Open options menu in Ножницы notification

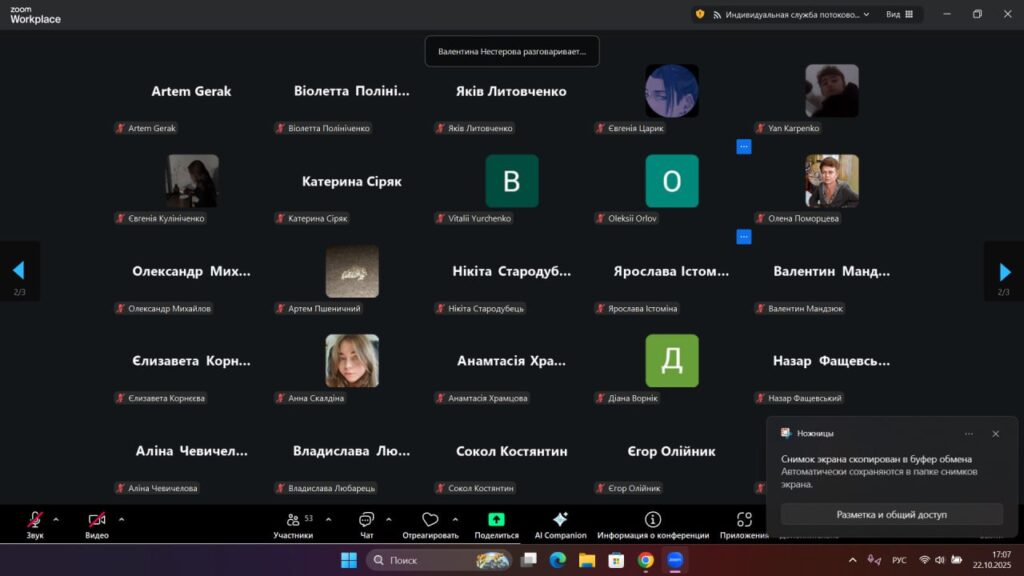pos(968,433)
